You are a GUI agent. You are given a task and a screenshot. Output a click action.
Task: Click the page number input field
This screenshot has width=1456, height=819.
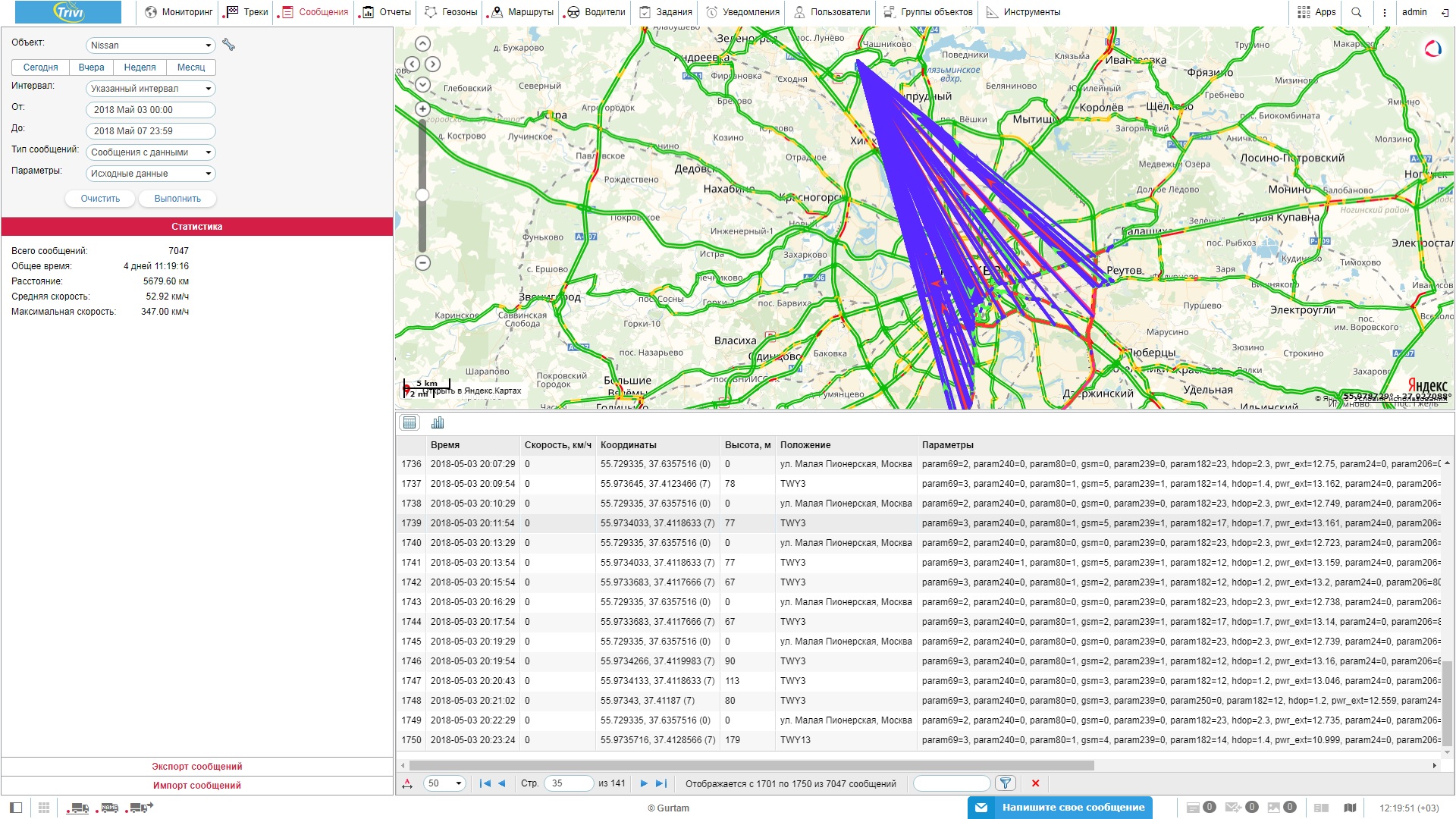click(569, 783)
